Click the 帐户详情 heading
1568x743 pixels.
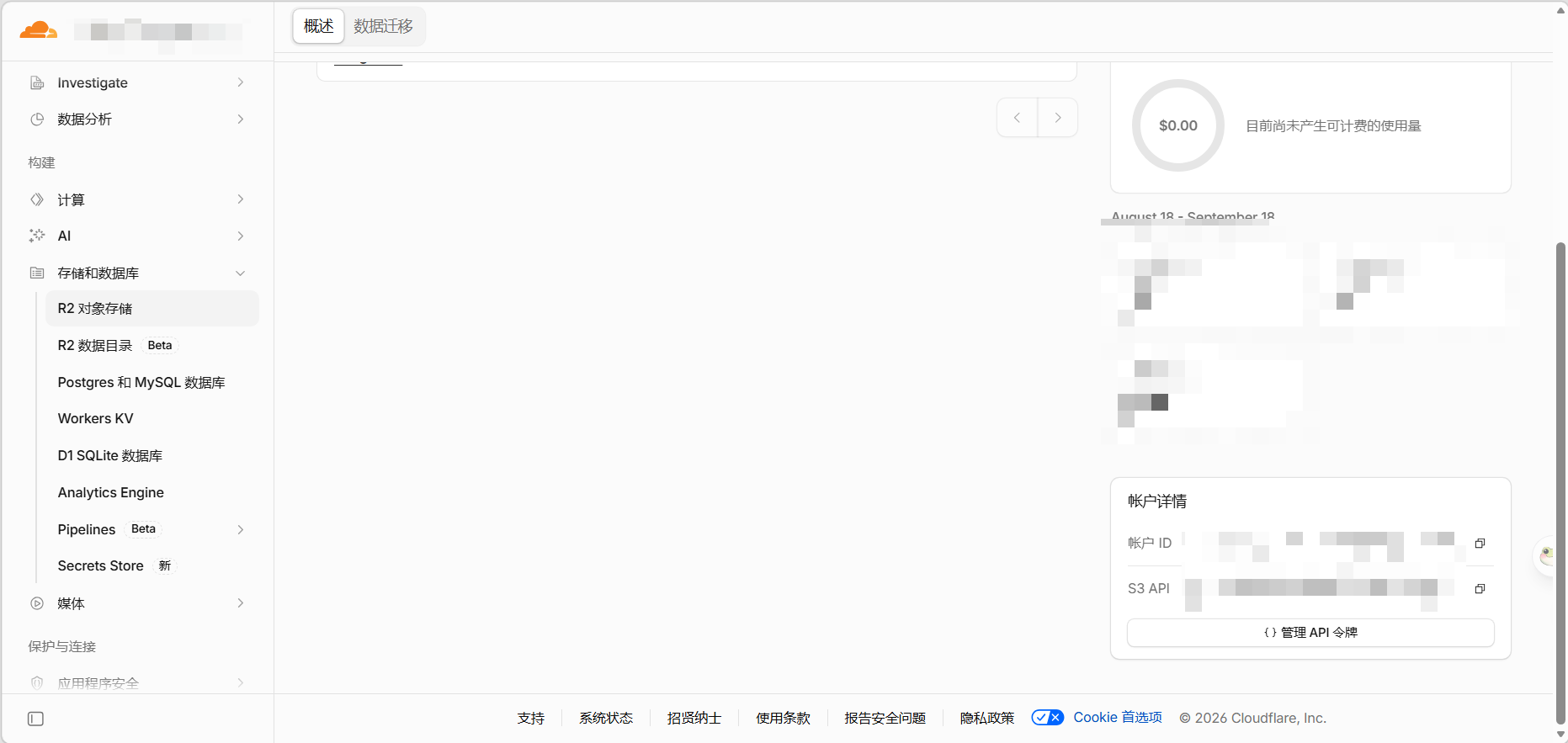[x=1157, y=502]
